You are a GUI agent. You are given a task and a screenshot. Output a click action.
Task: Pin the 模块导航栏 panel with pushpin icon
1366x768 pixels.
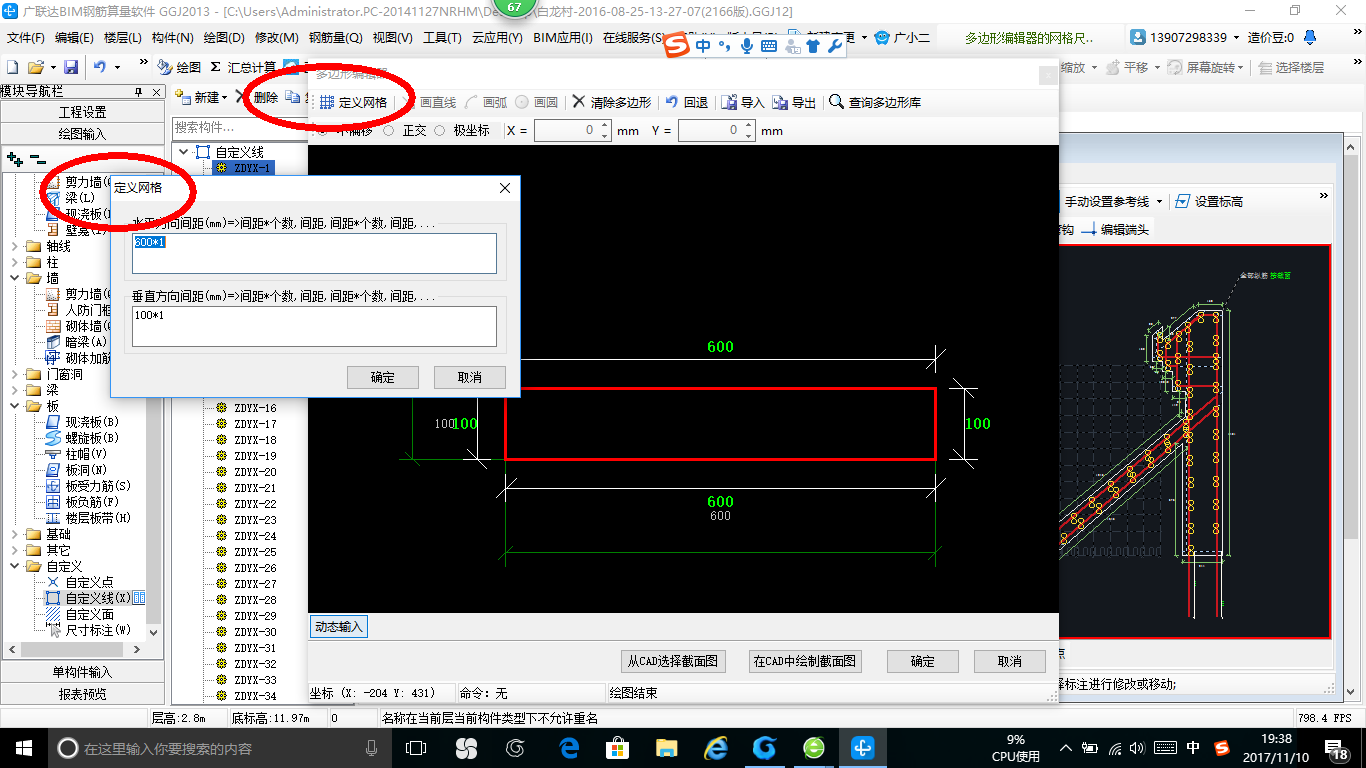139,92
